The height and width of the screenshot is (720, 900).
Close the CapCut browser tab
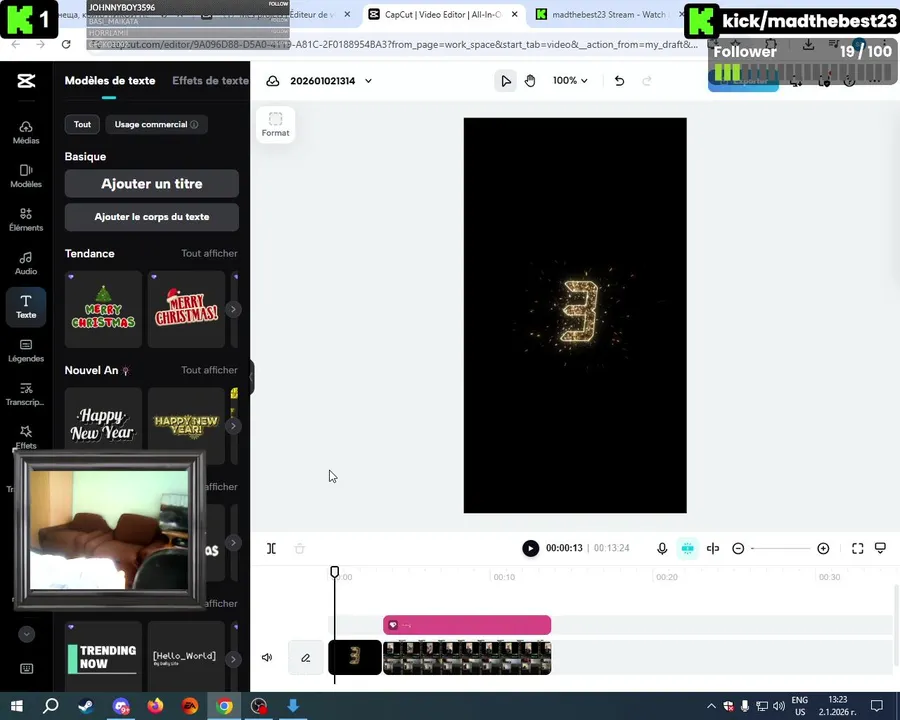tap(514, 14)
